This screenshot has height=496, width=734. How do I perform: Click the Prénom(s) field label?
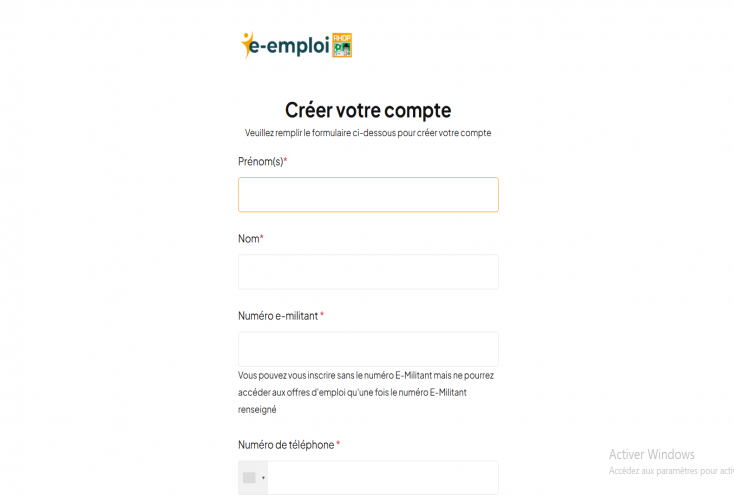coord(260,162)
